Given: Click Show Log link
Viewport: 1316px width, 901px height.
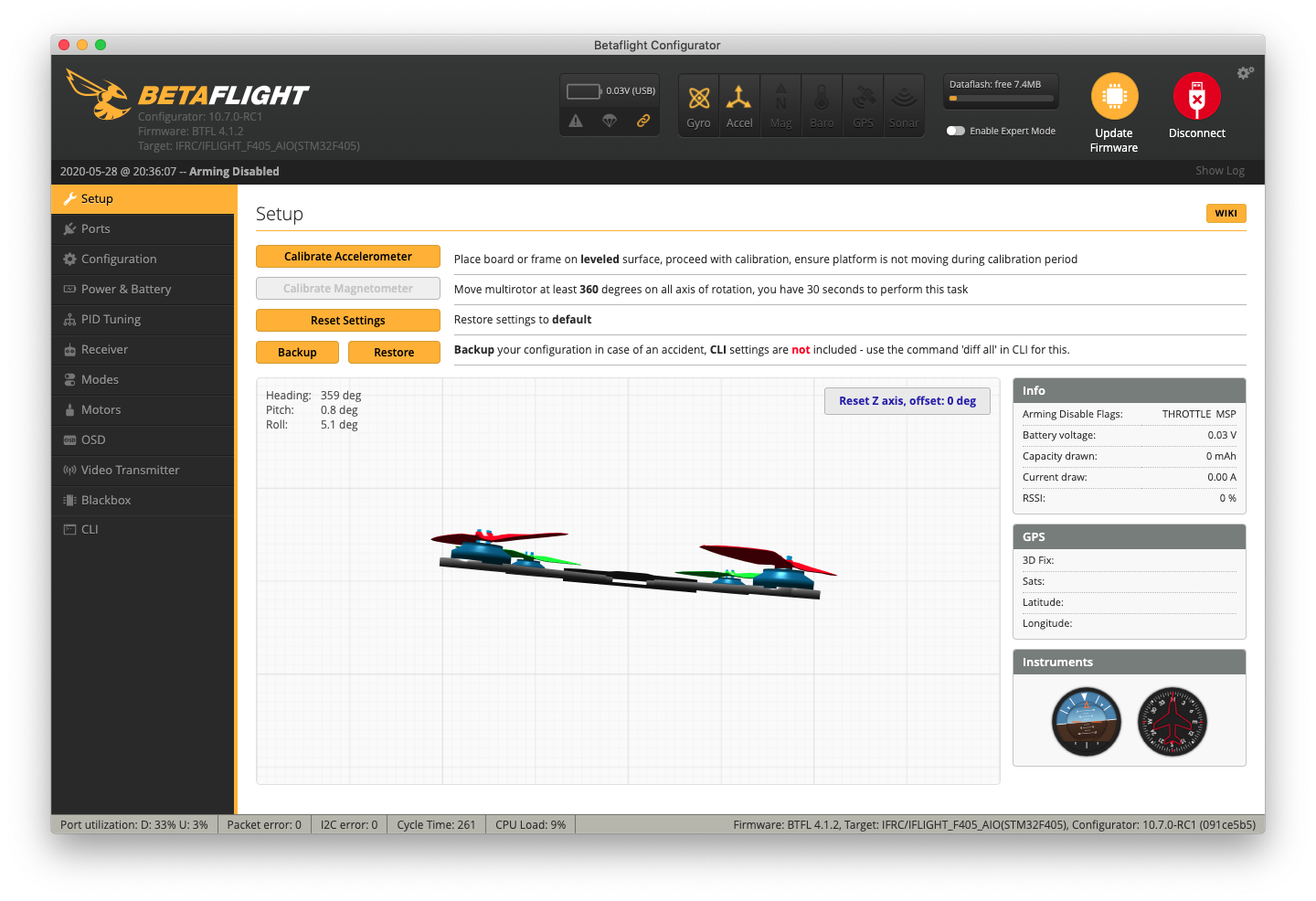Looking at the screenshot, I should [x=1220, y=171].
